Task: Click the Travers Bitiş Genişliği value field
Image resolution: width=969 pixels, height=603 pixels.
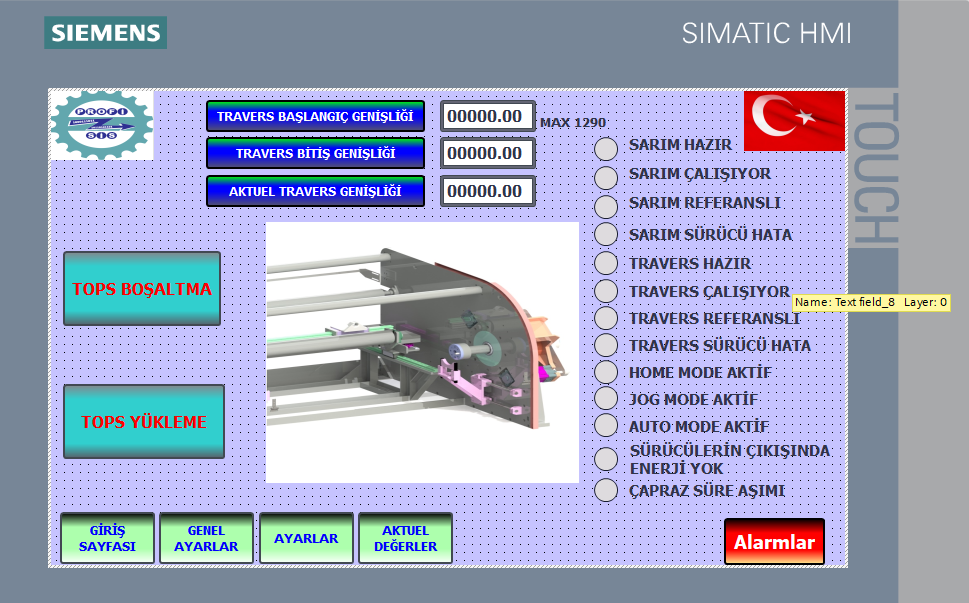Action: 487,153
